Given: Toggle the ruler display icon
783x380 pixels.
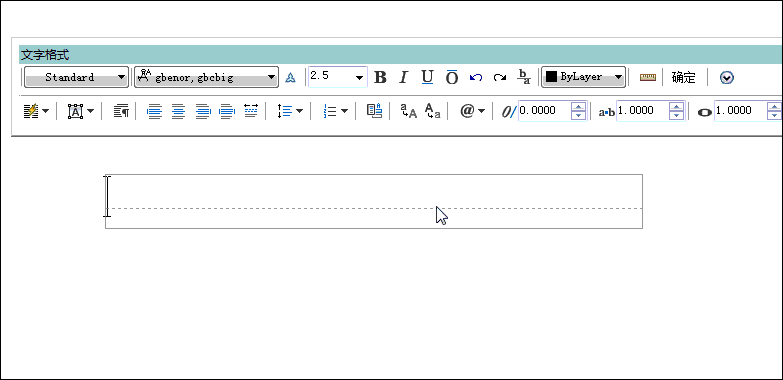Looking at the screenshot, I should 648,77.
